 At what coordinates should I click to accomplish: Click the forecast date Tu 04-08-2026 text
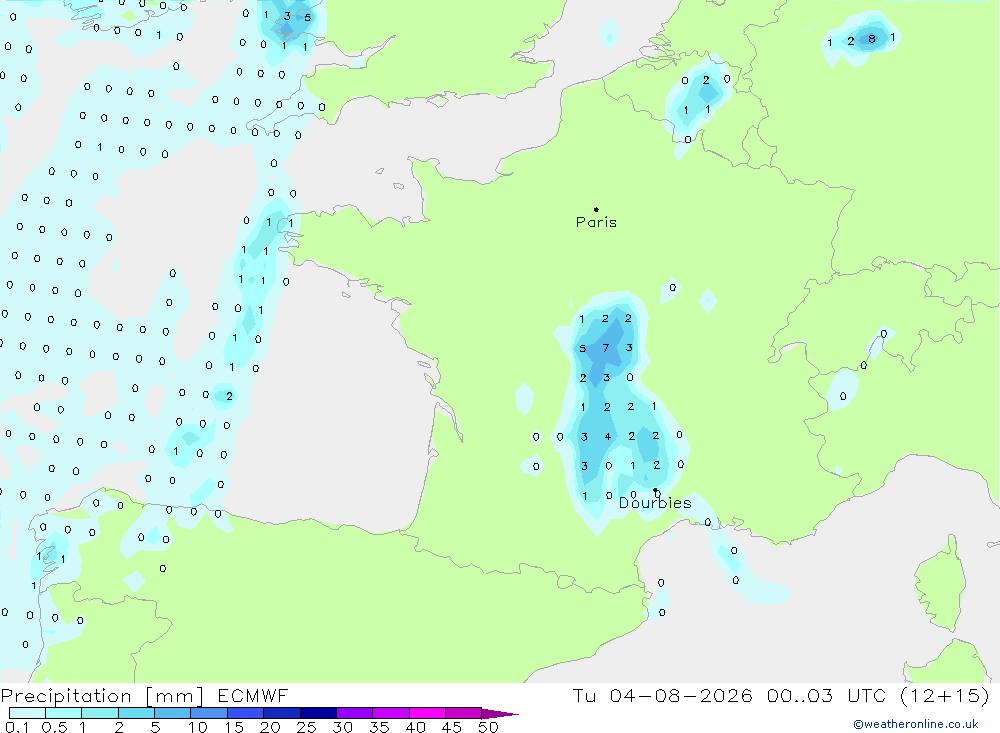pyautogui.click(x=663, y=695)
